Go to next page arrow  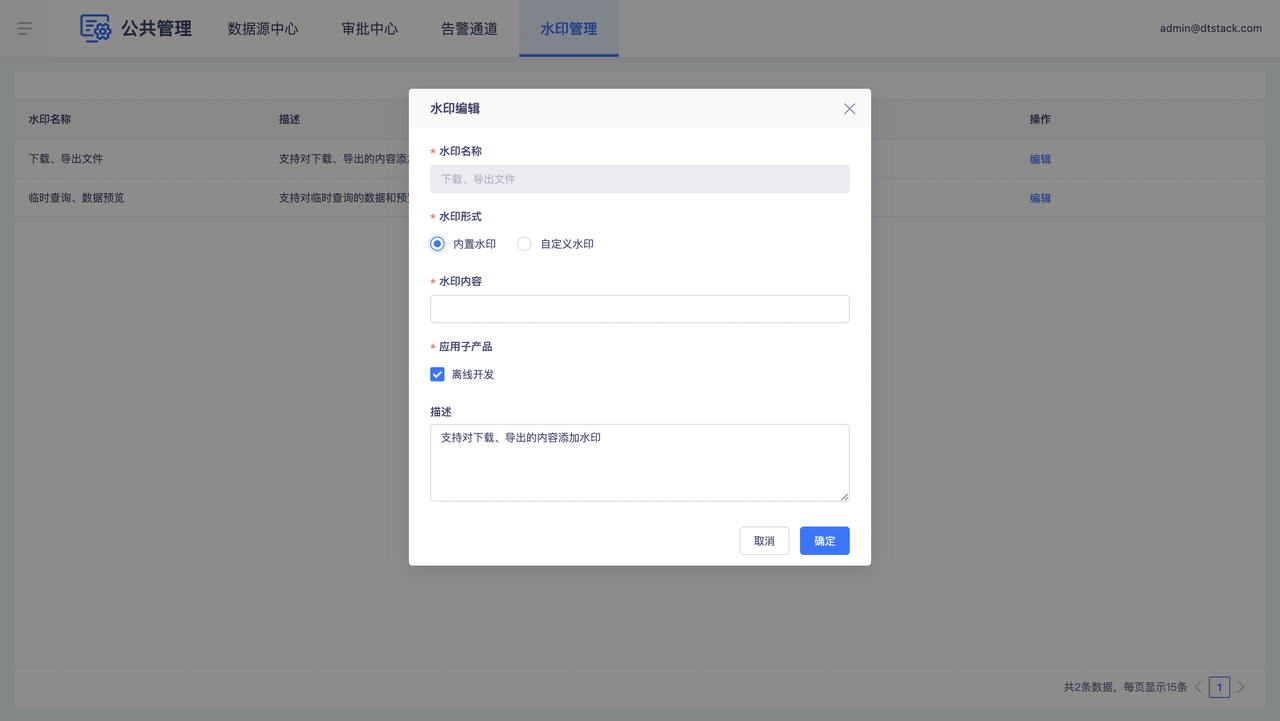[x=1241, y=687]
